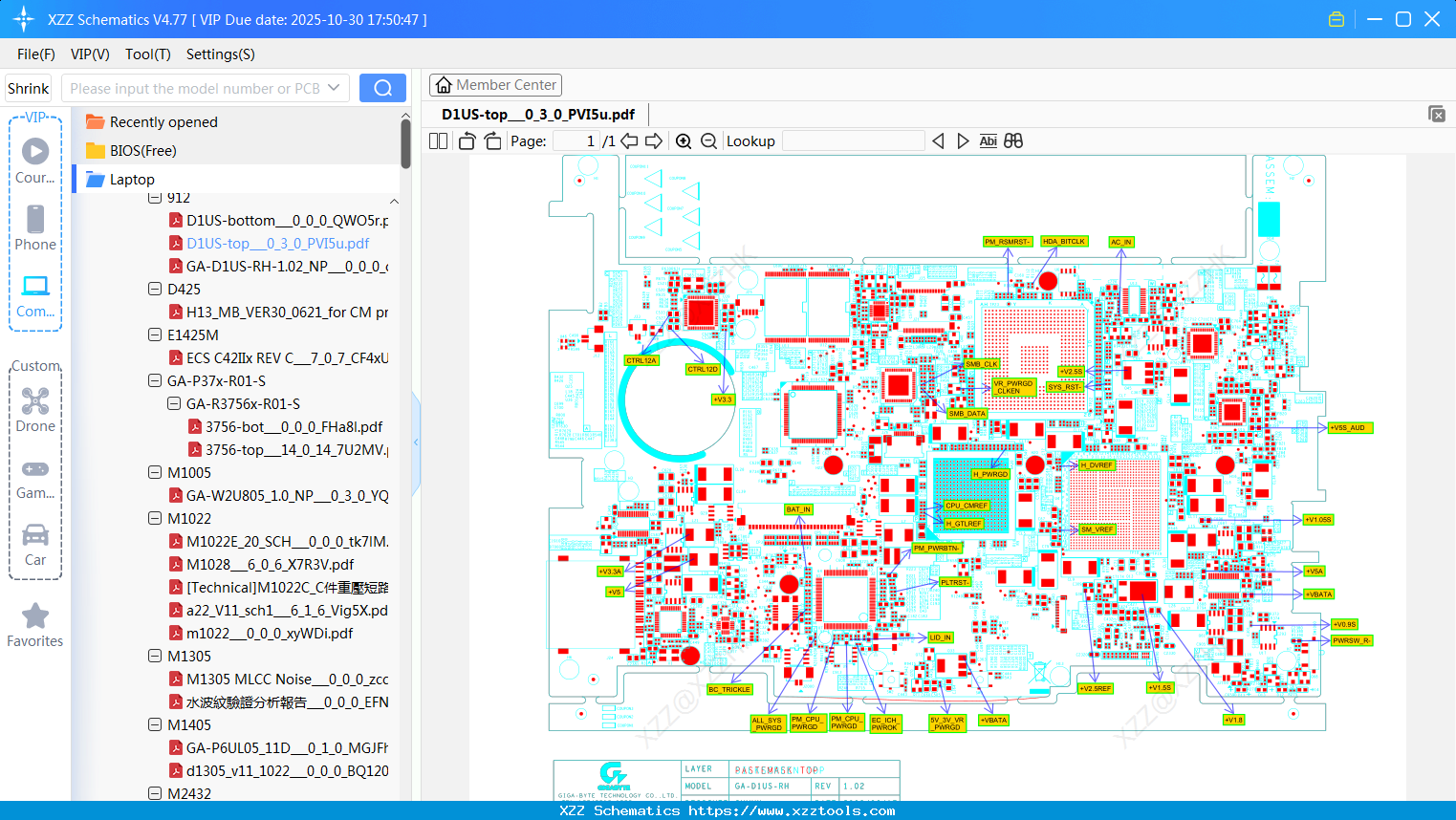Open GA-W2U805_1.0_NP file
1456x820 pixels.
[278, 495]
